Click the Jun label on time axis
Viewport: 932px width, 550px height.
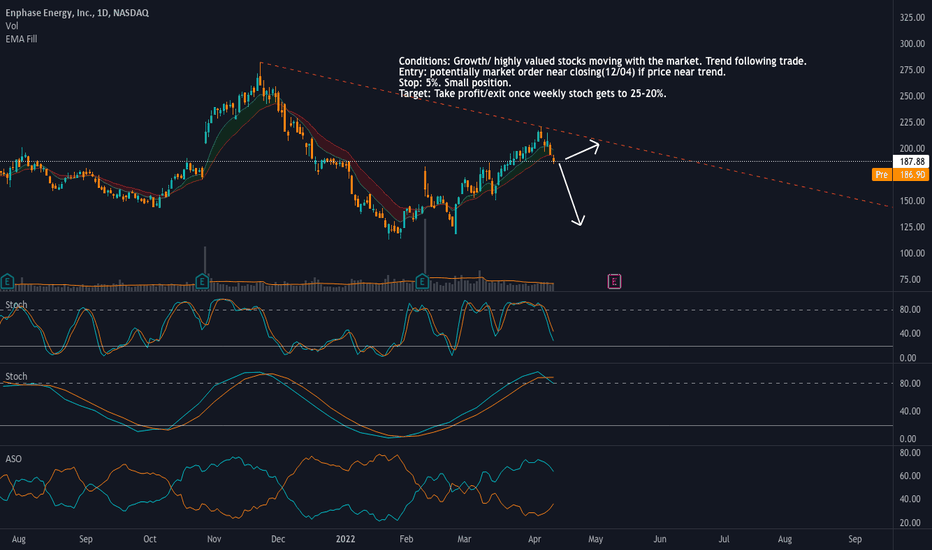click(x=660, y=539)
